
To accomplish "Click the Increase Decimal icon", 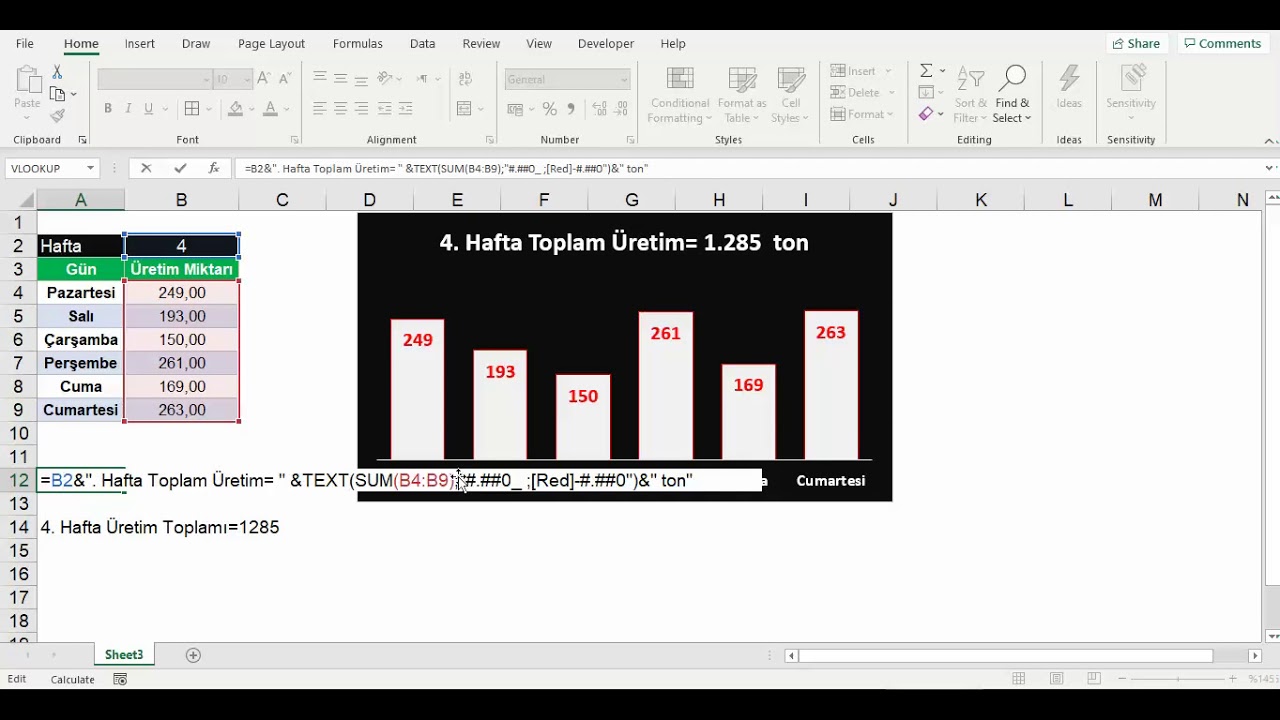I will tap(599, 109).
